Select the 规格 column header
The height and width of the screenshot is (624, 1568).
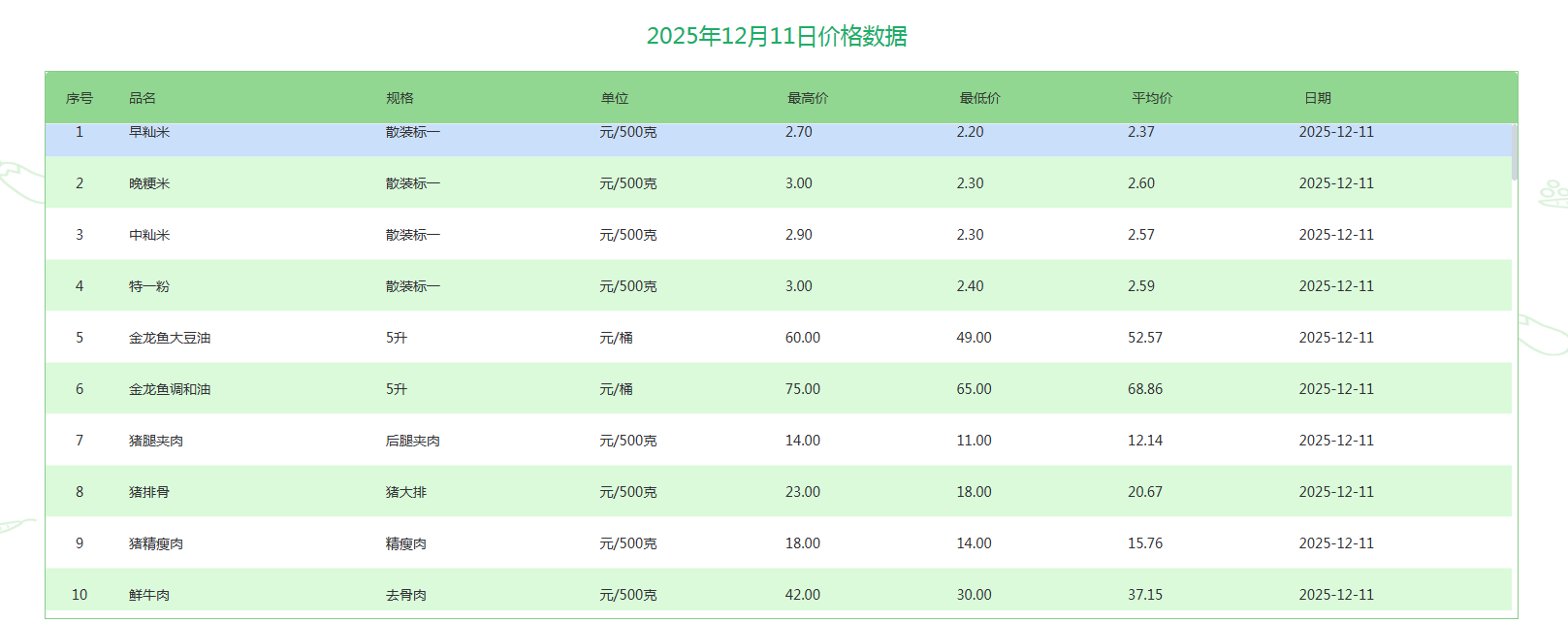pyautogui.click(x=400, y=98)
